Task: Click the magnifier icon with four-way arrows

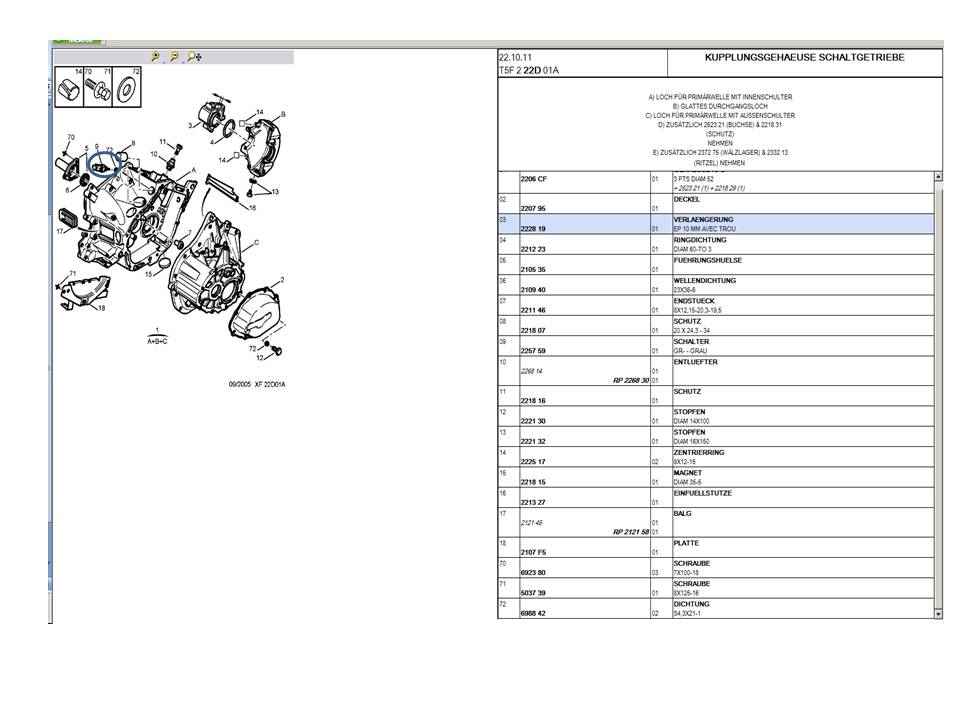Action: [193, 57]
